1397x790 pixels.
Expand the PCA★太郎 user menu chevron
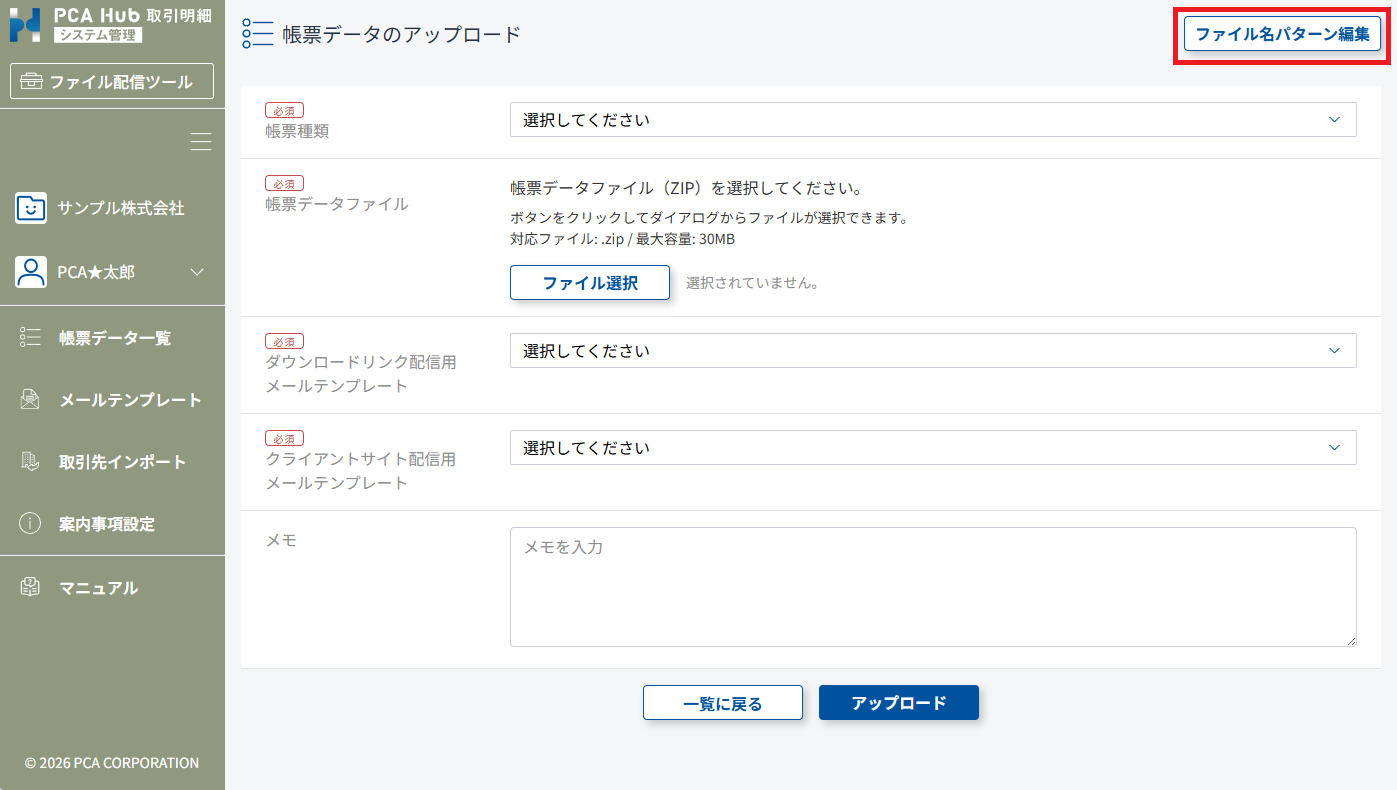[x=198, y=272]
